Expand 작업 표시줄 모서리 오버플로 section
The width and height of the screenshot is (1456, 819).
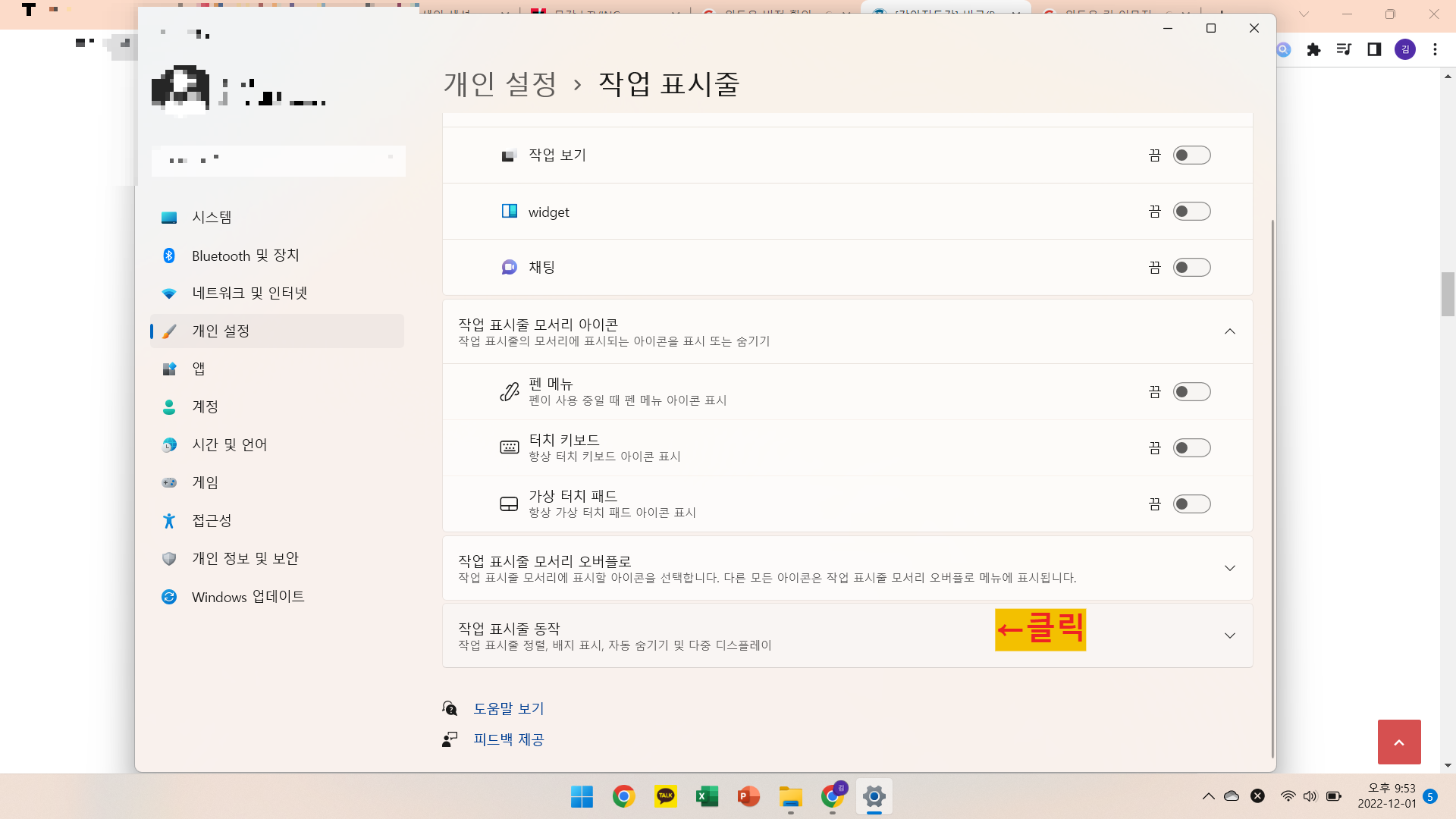[1229, 568]
